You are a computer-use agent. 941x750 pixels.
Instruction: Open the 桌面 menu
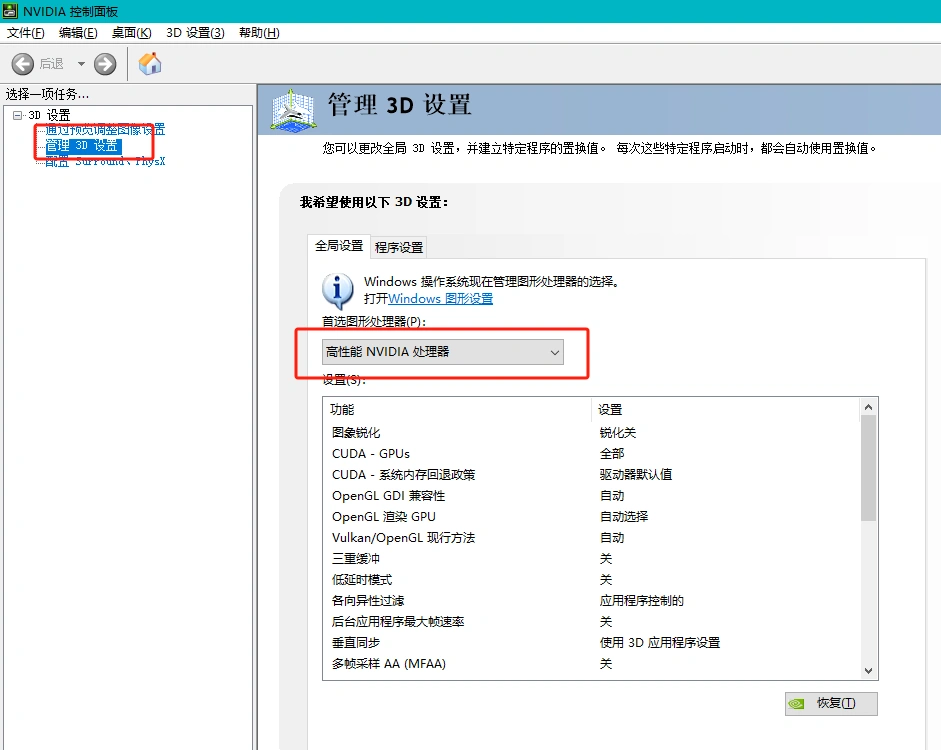coord(130,32)
